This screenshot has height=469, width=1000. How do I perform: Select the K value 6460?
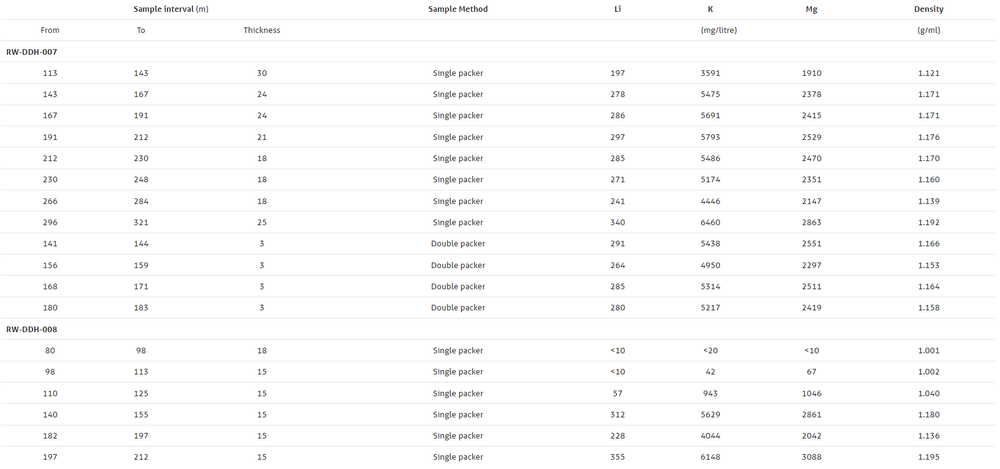click(710, 223)
